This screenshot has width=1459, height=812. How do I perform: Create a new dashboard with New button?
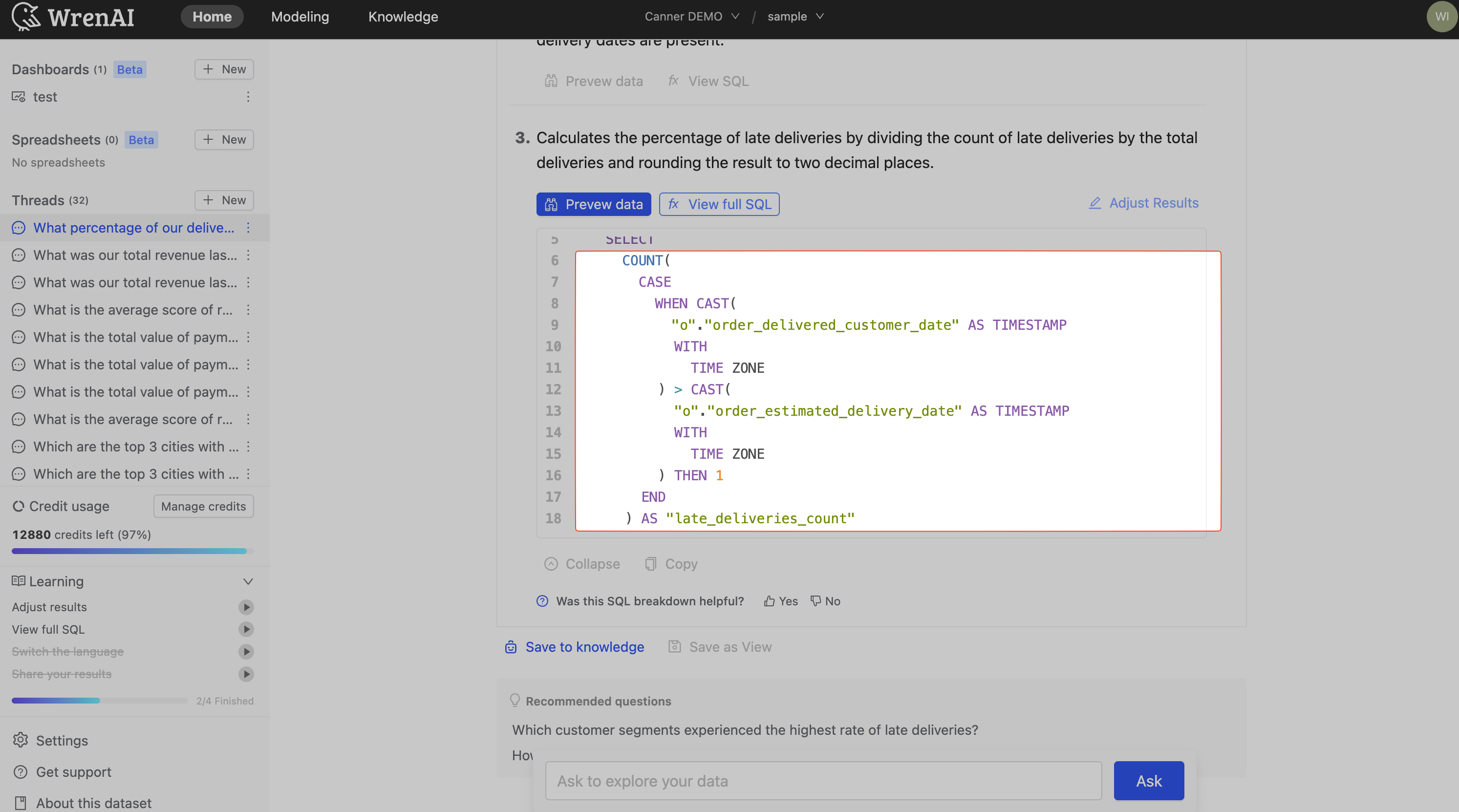[x=224, y=69]
